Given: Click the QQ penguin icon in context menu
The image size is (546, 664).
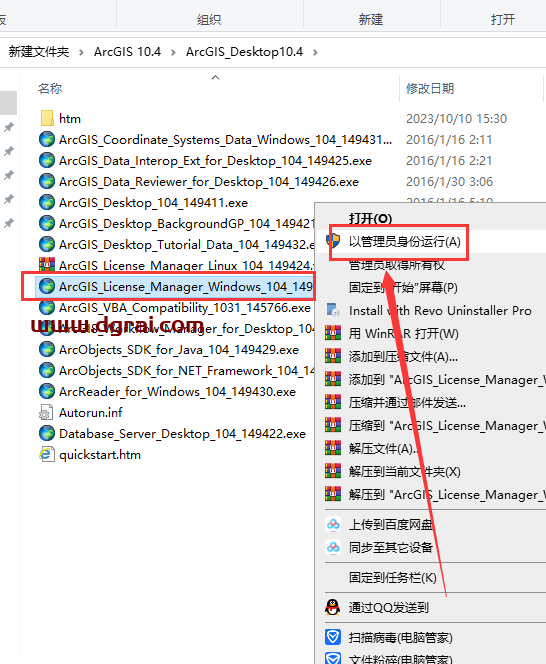Looking at the screenshot, I should click(333, 607).
